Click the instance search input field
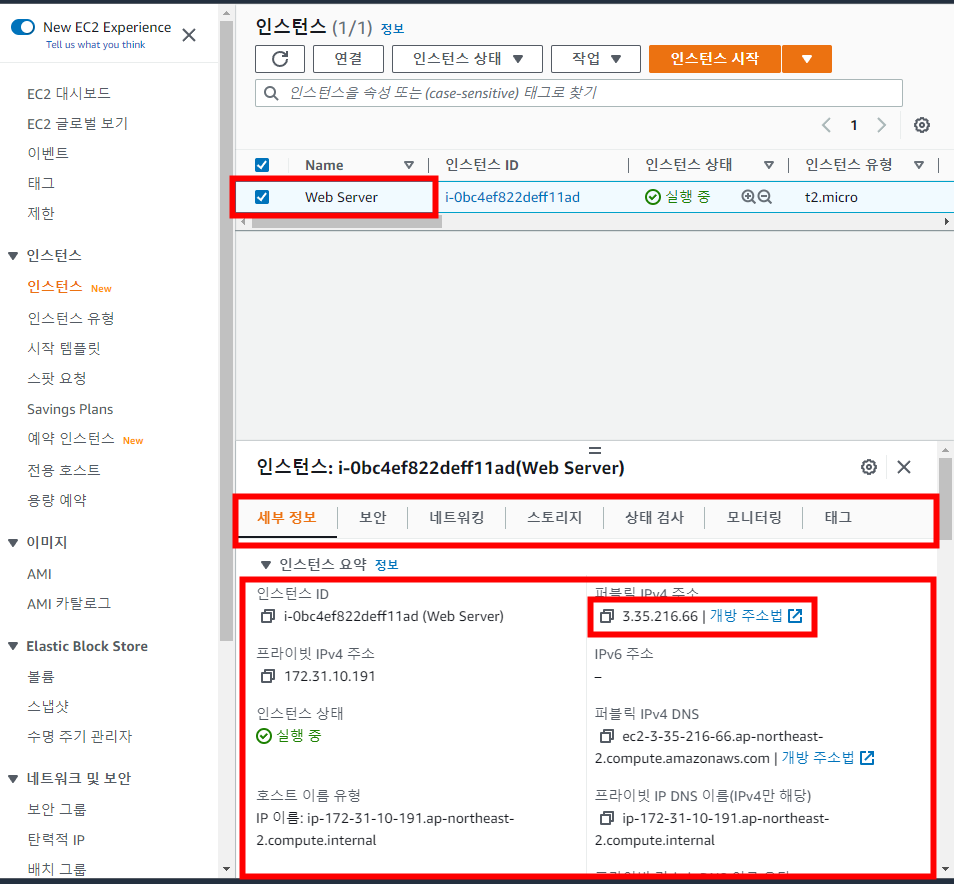The height and width of the screenshot is (884, 954). point(579,93)
